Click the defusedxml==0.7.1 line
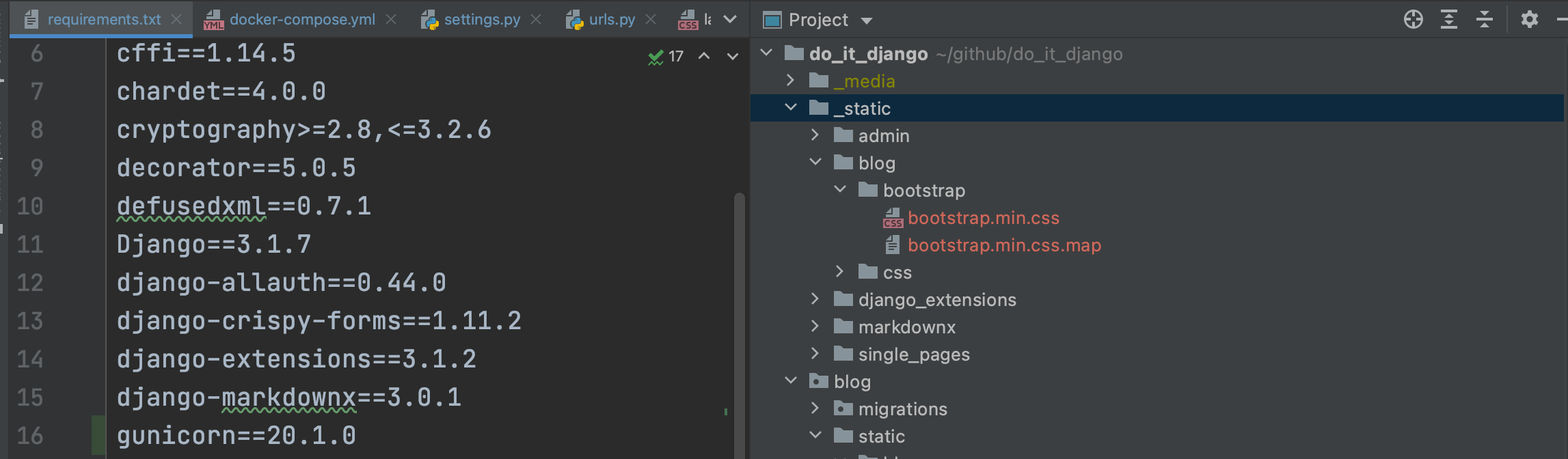 (244, 206)
